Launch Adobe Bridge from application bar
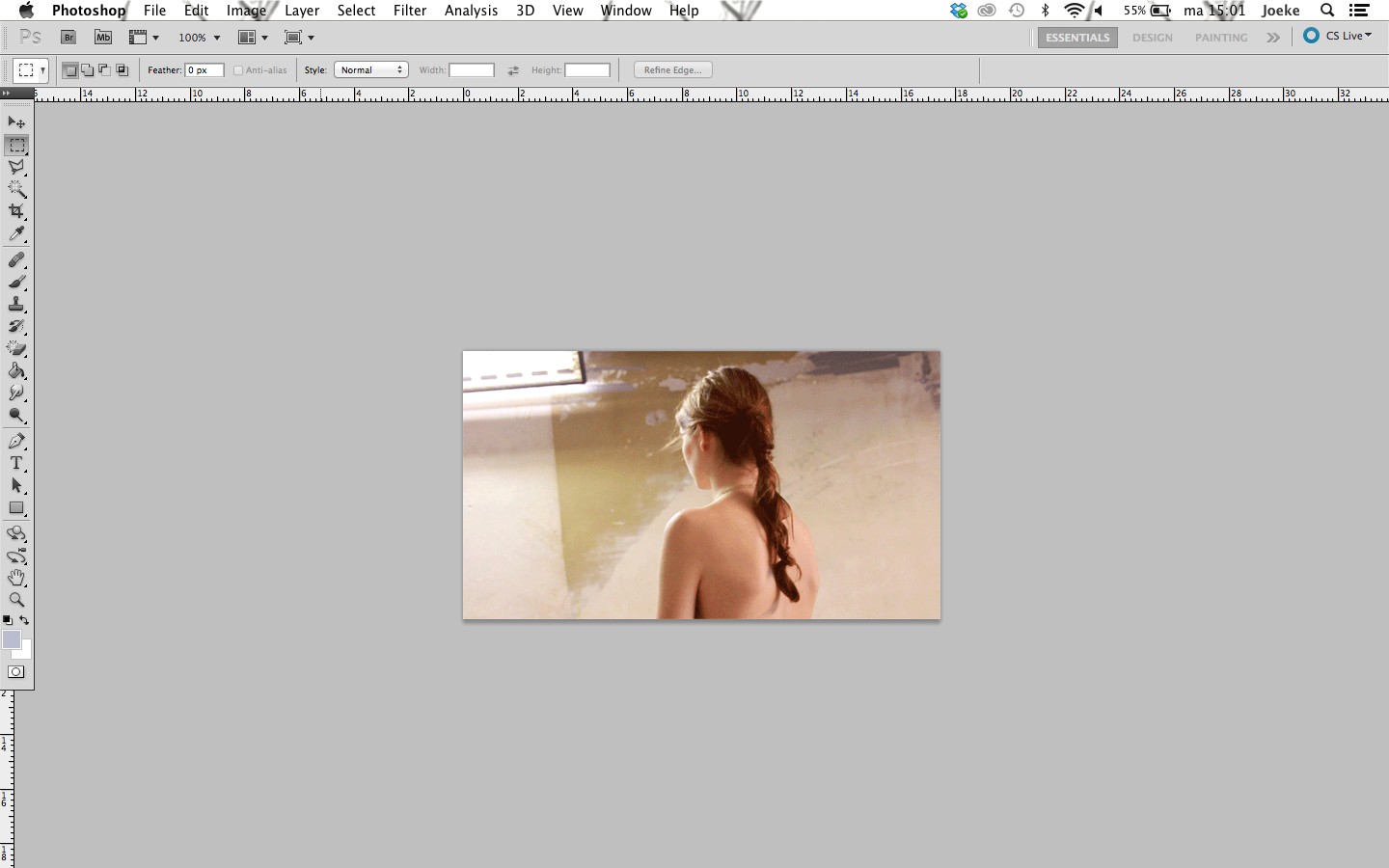Image resolution: width=1389 pixels, height=868 pixels. coord(68,38)
